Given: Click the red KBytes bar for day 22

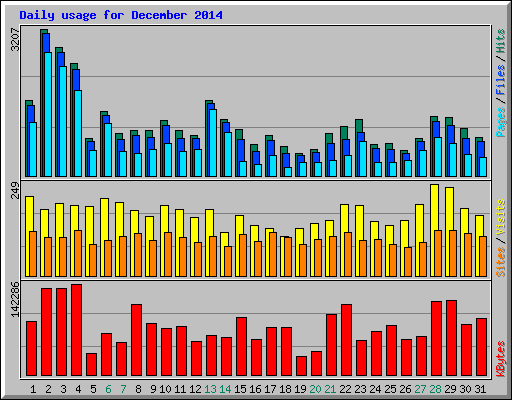Looking at the screenshot, I should (x=346, y=340).
